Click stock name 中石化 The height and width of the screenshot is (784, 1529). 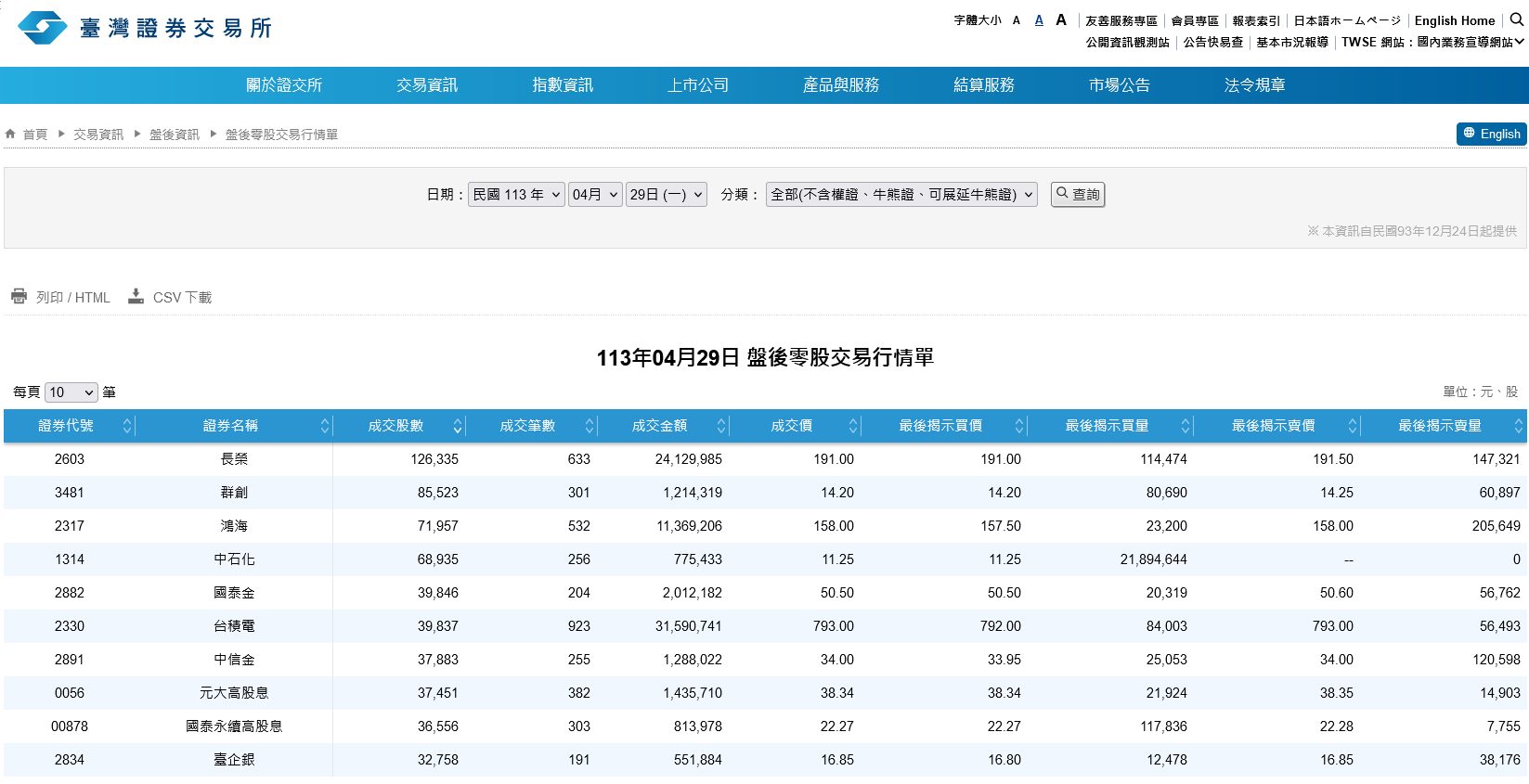point(234,559)
